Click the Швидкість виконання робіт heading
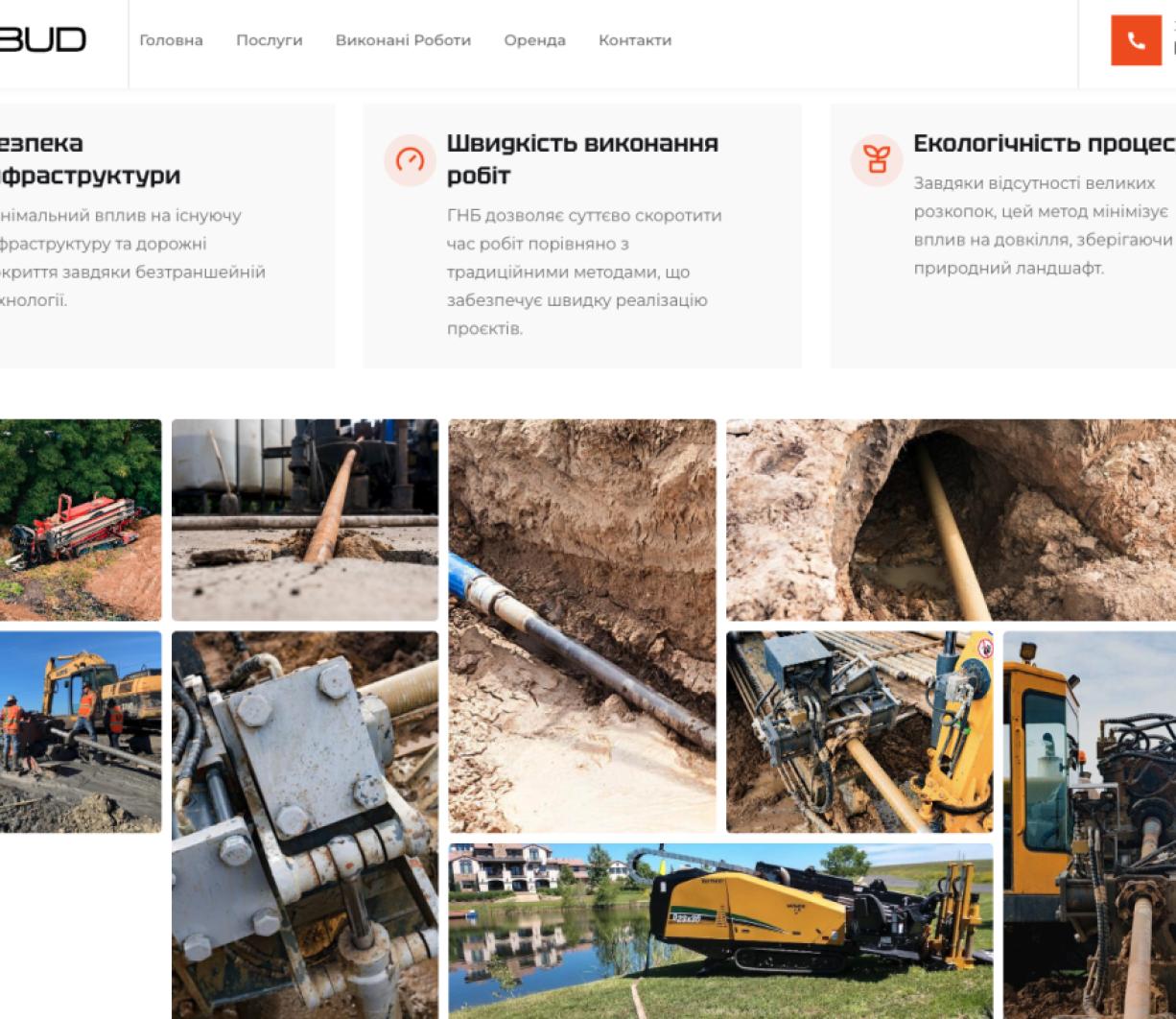1176x1019 pixels. (583, 158)
